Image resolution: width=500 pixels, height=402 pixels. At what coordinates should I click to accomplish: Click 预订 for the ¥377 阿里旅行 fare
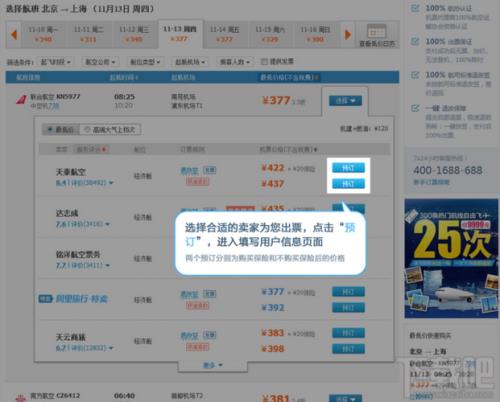[348, 292]
